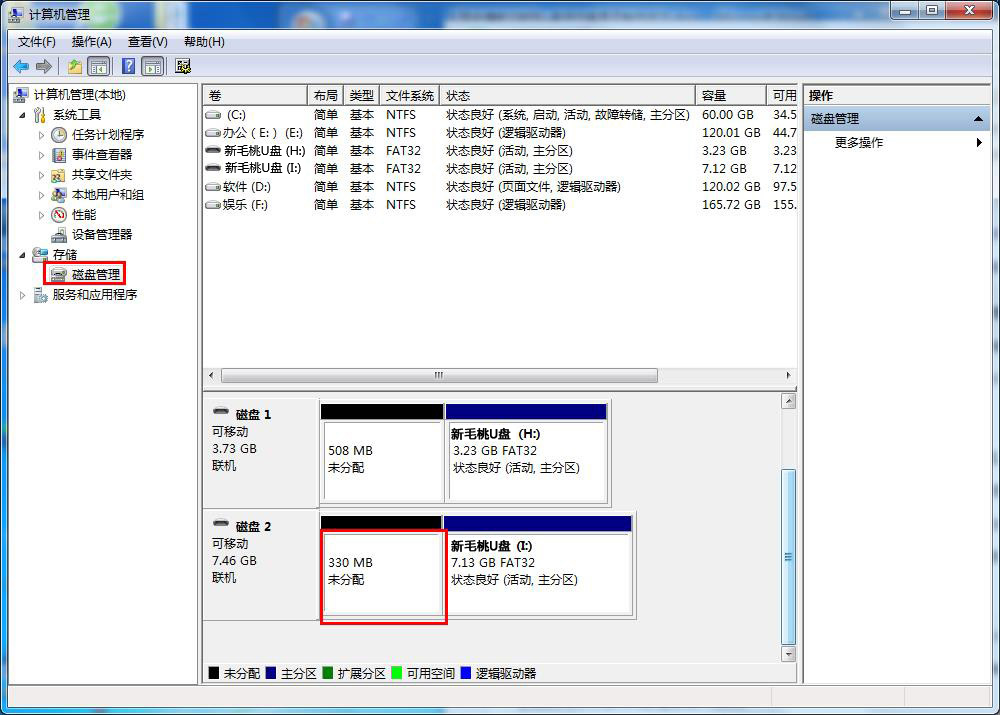Collapse the 存储 tree node
Image resolution: width=1000 pixels, height=715 pixels.
pos(22,255)
